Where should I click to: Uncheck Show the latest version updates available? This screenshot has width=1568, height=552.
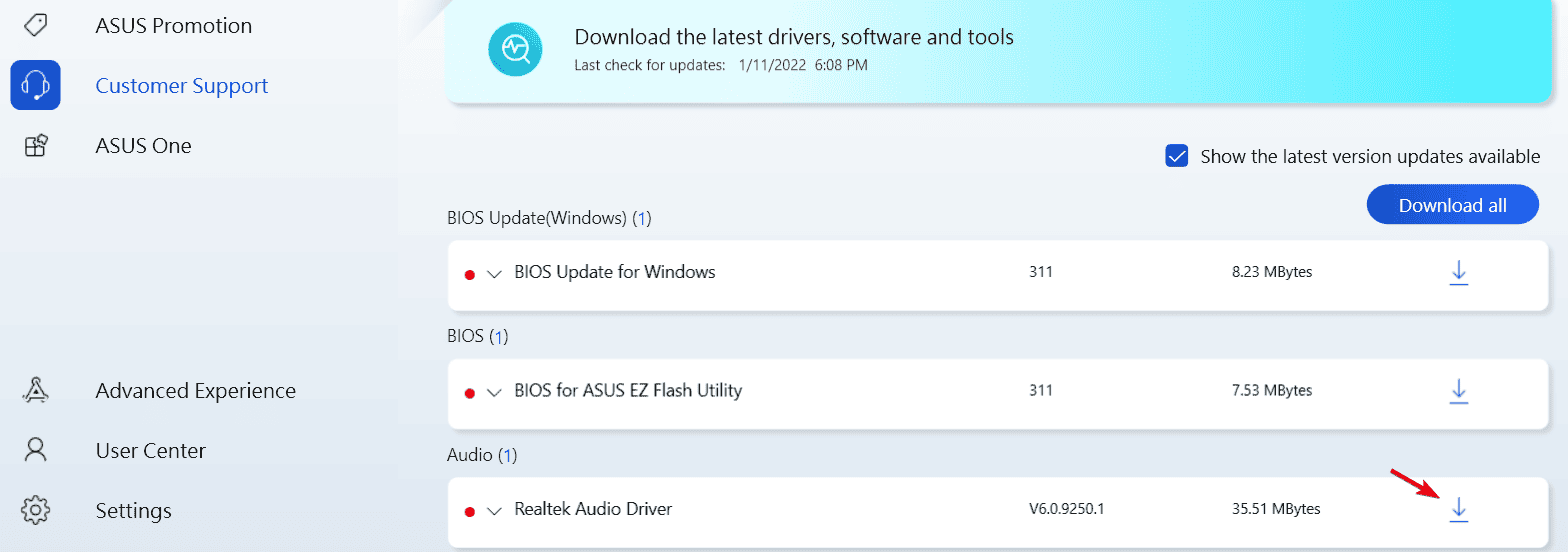[1177, 156]
